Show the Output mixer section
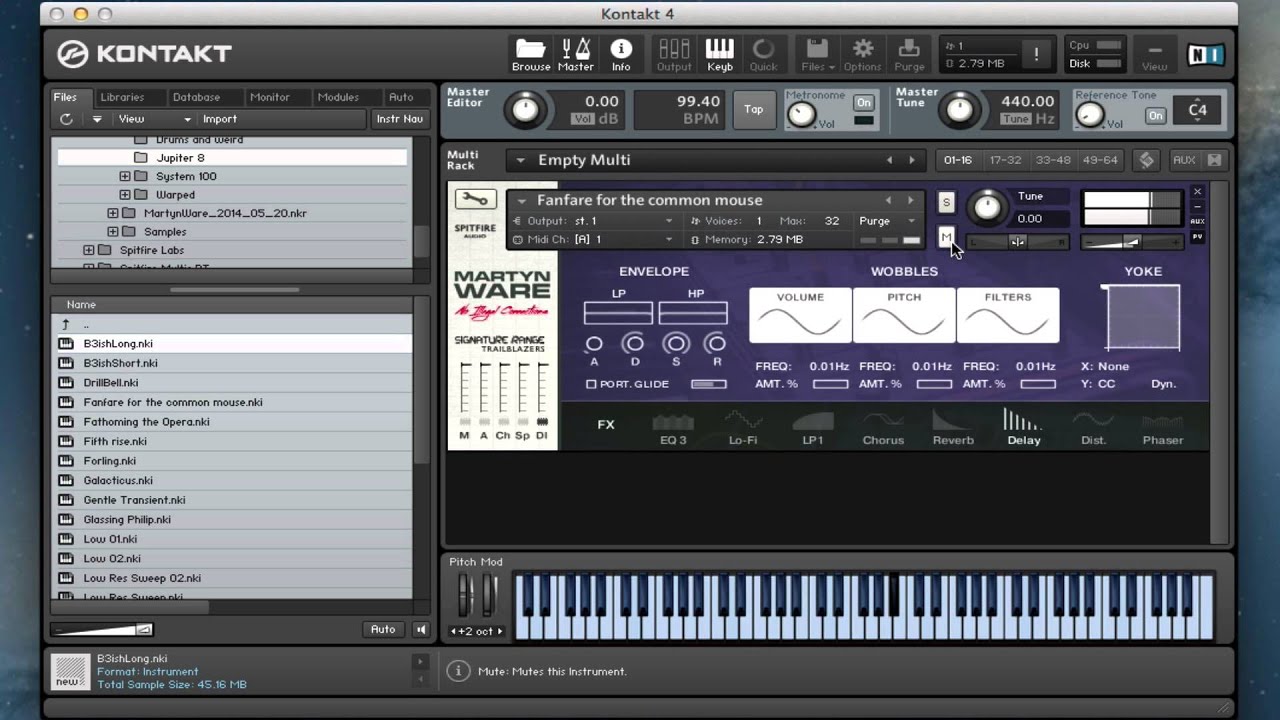 point(674,54)
